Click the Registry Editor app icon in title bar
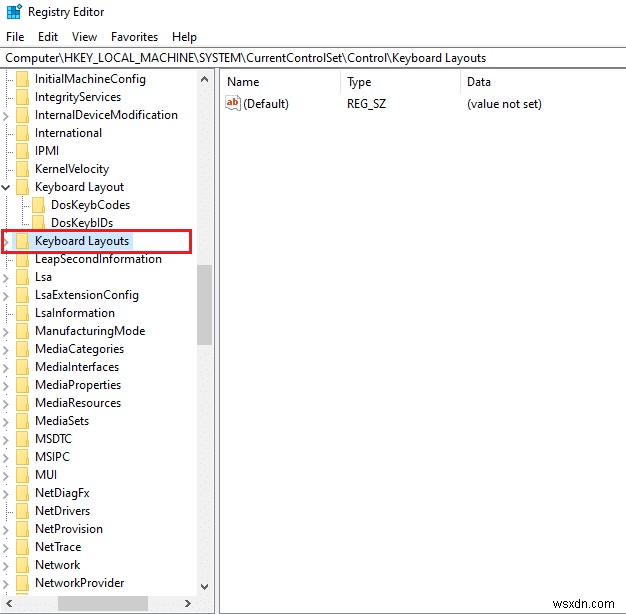 pos(14,12)
